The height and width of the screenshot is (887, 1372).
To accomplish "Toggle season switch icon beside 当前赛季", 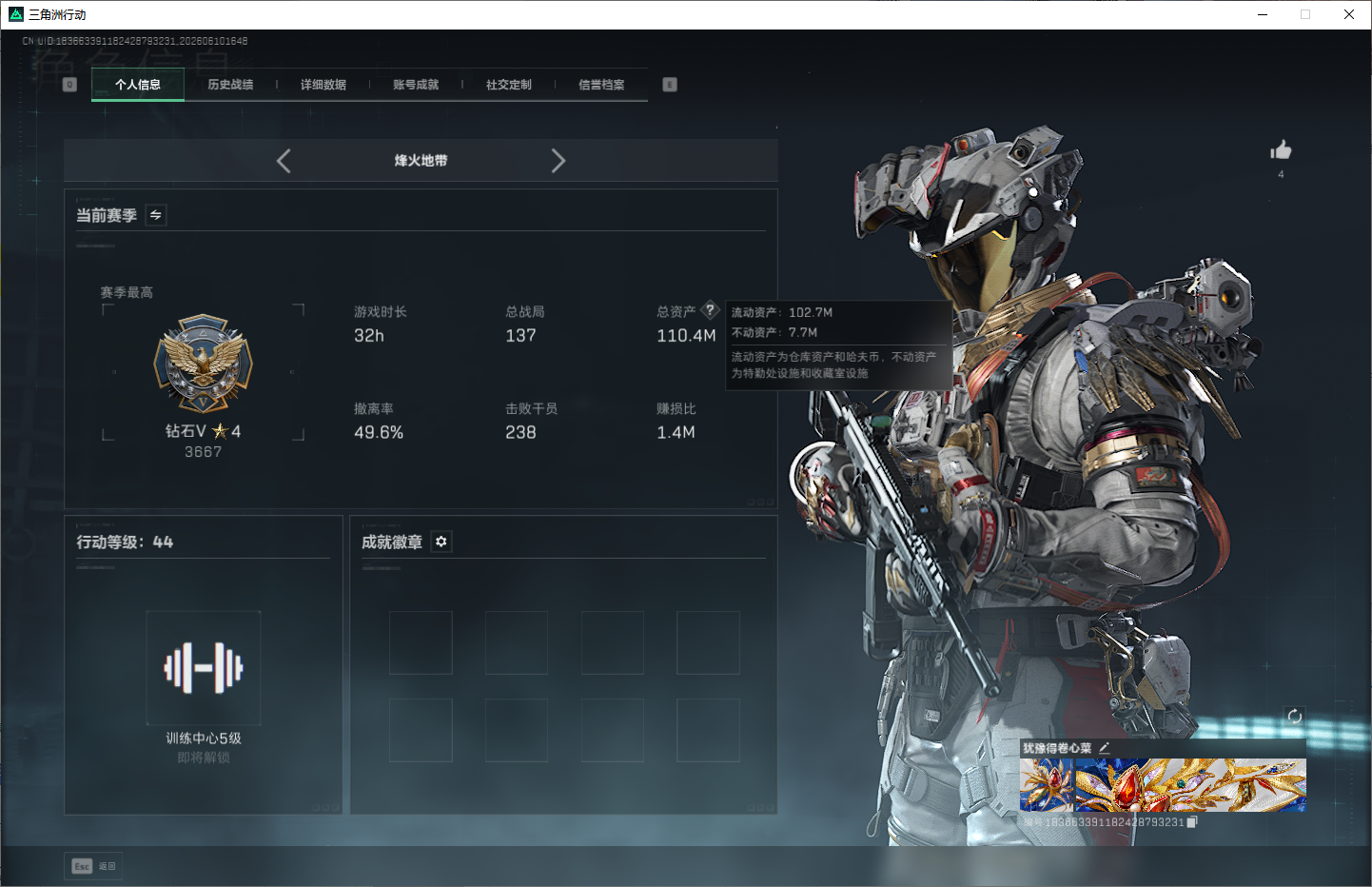I will point(156,215).
